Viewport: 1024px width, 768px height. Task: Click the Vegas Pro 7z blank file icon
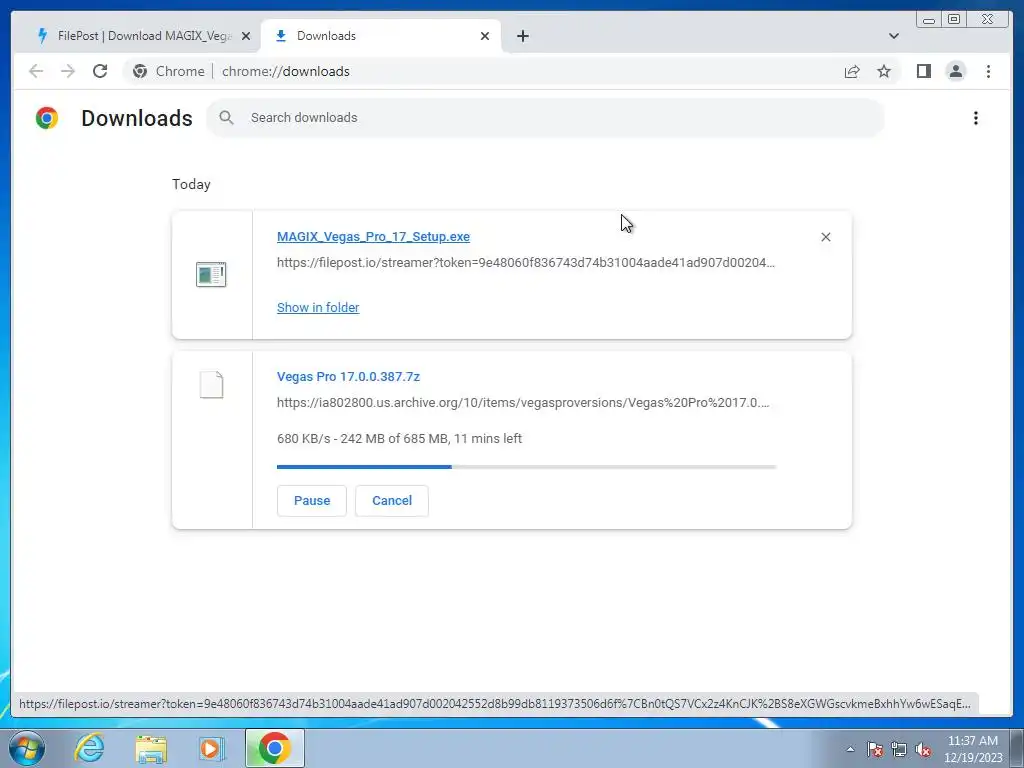click(x=211, y=385)
